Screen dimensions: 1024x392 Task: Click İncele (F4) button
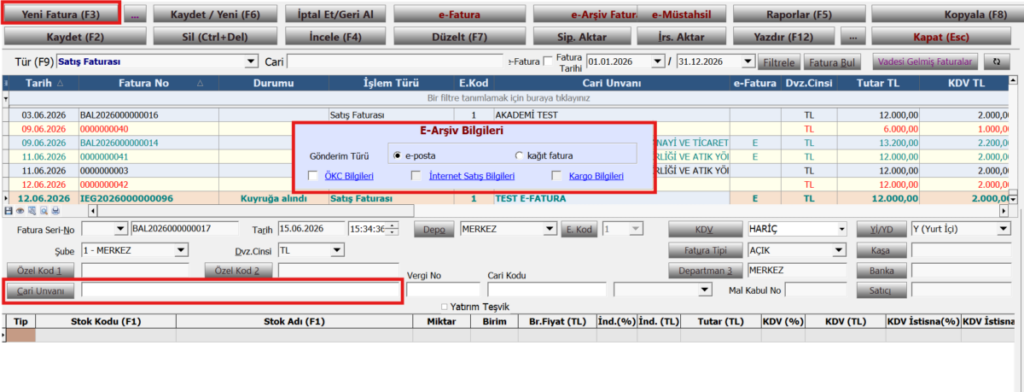click(336, 37)
